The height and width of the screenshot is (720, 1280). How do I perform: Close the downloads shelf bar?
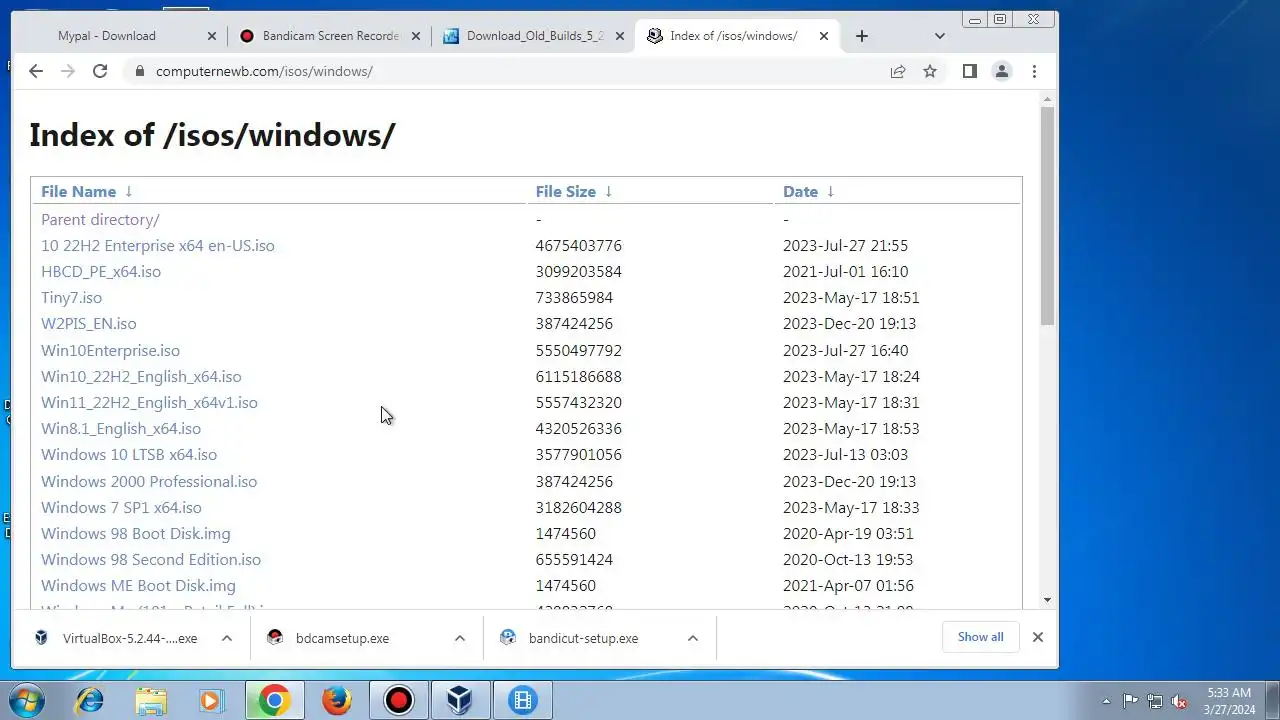tap(1038, 637)
